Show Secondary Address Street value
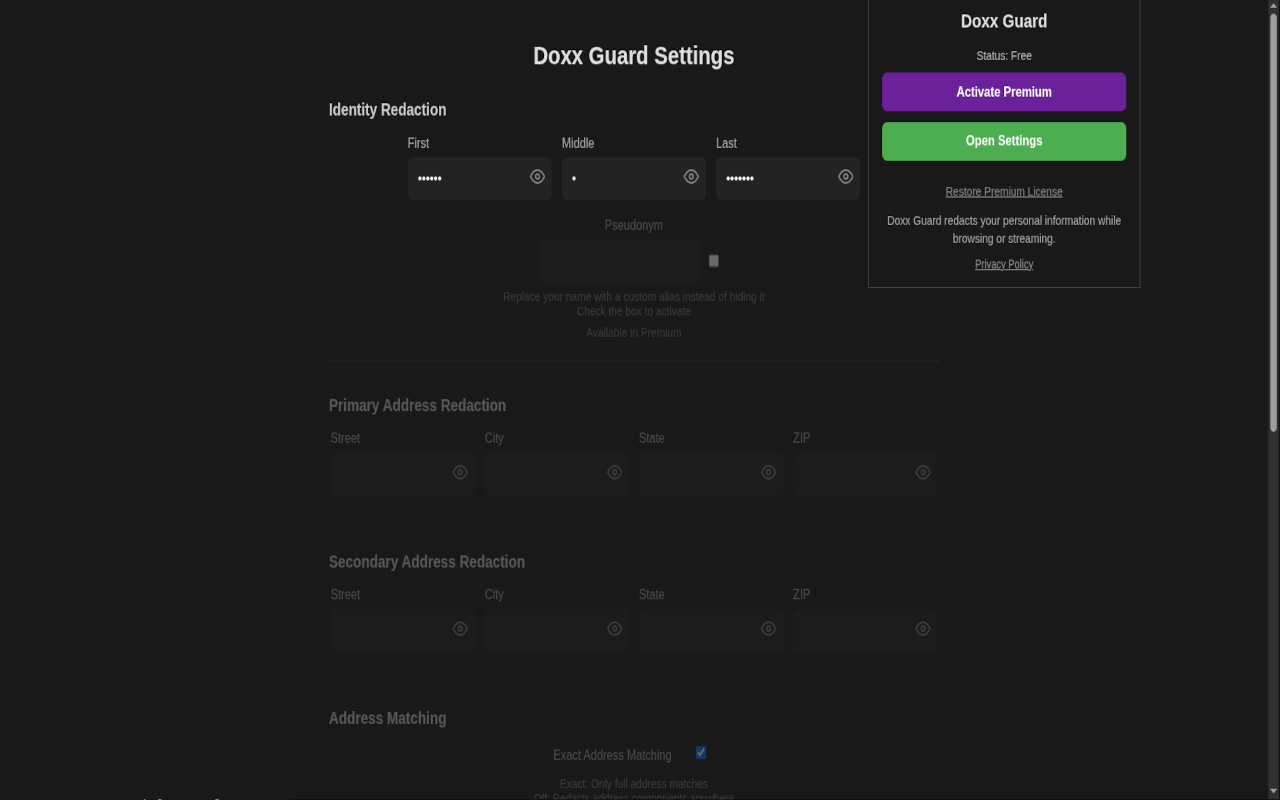The width and height of the screenshot is (1280, 800). [460, 629]
